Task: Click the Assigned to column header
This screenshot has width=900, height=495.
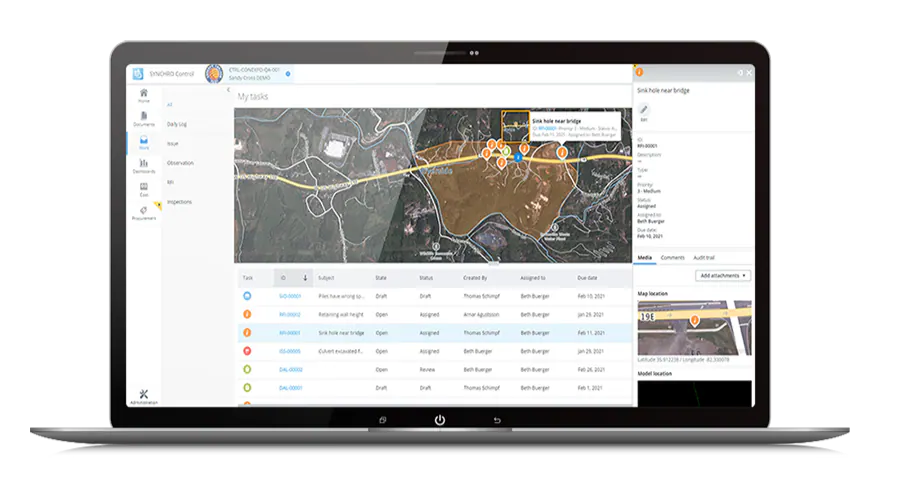Action: (x=533, y=278)
